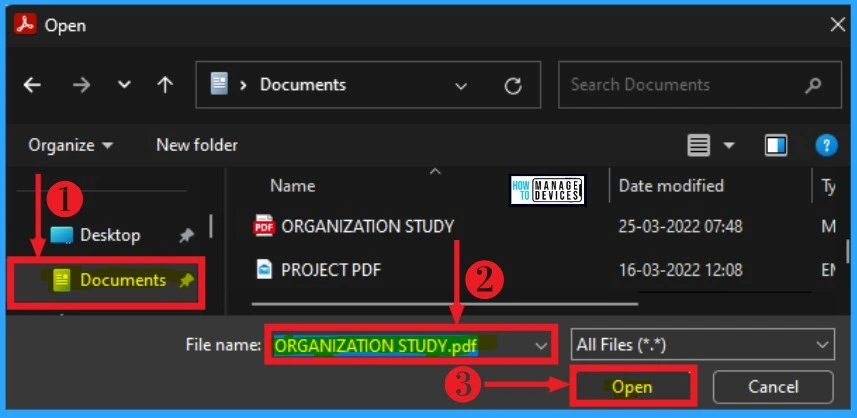Open the Organize menu
Image resolution: width=857 pixels, height=418 pixels.
point(69,146)
